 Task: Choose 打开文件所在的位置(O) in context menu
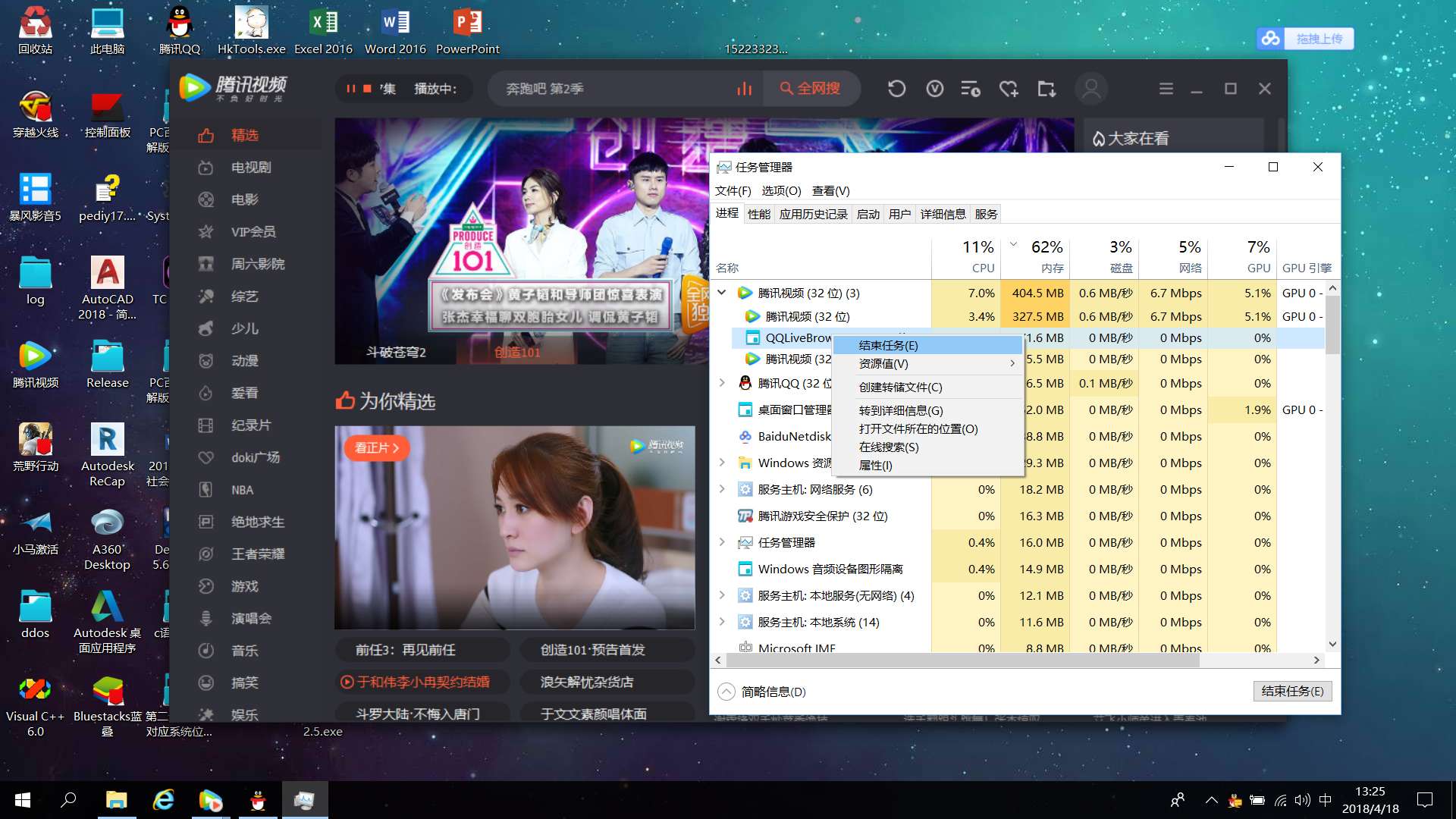click(928, 428)
